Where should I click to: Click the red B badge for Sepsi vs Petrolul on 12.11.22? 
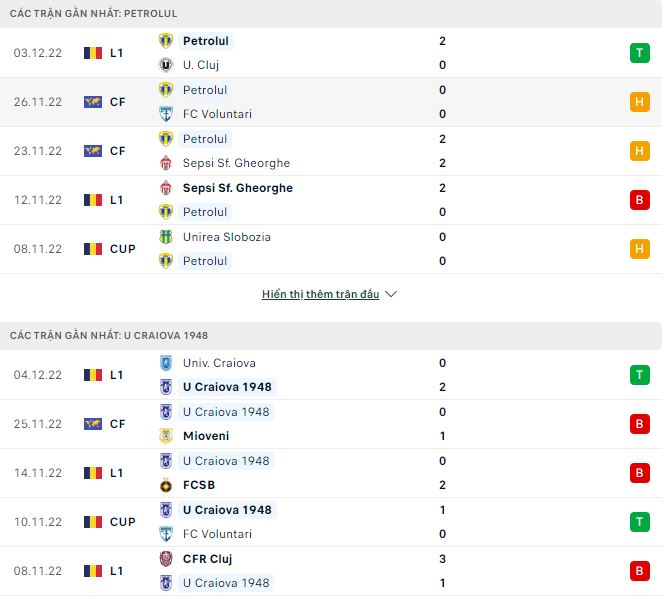point(639,200)
